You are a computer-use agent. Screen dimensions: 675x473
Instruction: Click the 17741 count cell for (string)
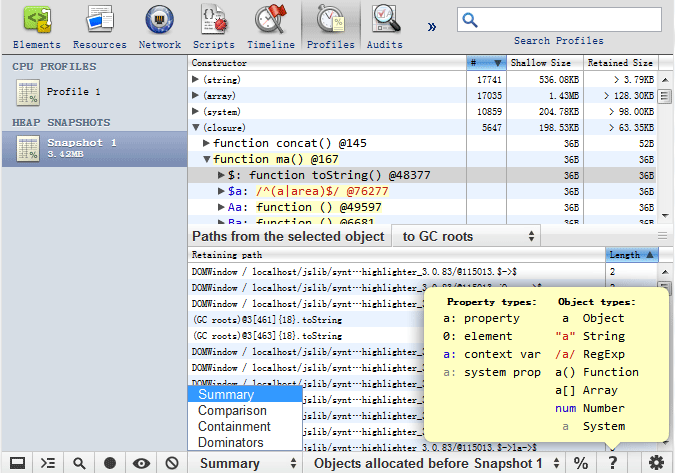[x=486, y=80]
